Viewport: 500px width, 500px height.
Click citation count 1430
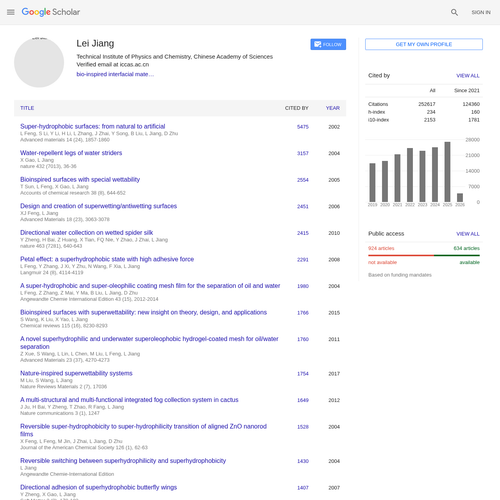[x=303, y=461]
